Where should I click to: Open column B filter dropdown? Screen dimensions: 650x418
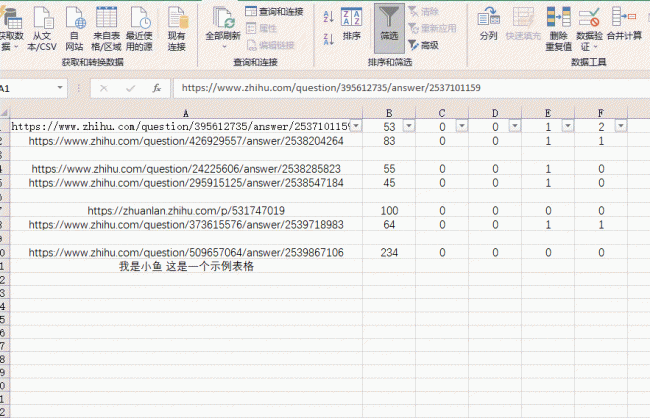click(409, 126)
